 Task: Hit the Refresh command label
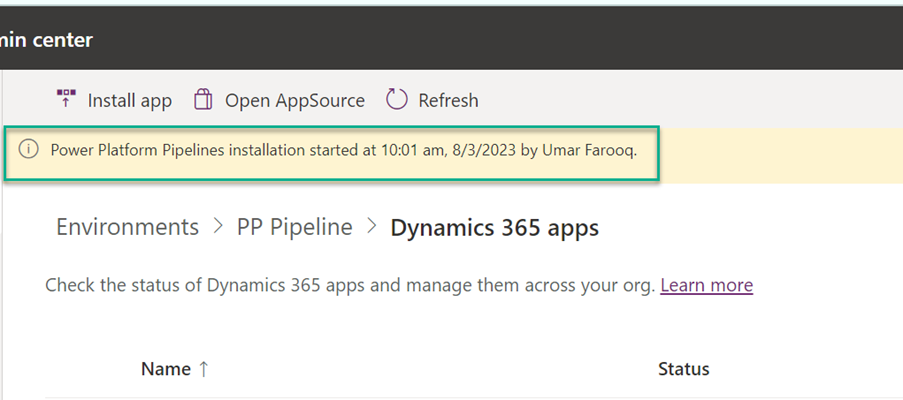[x=448, y=100]
